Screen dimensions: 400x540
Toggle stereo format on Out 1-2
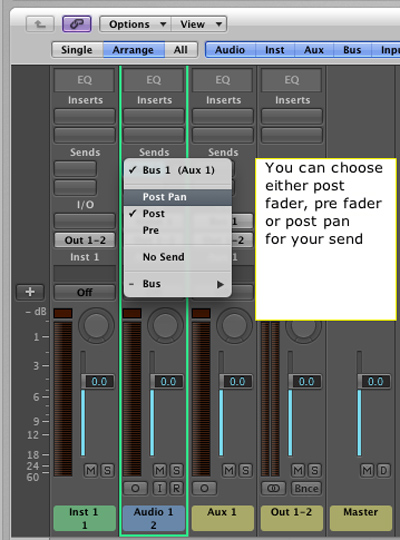pos(274,488)
